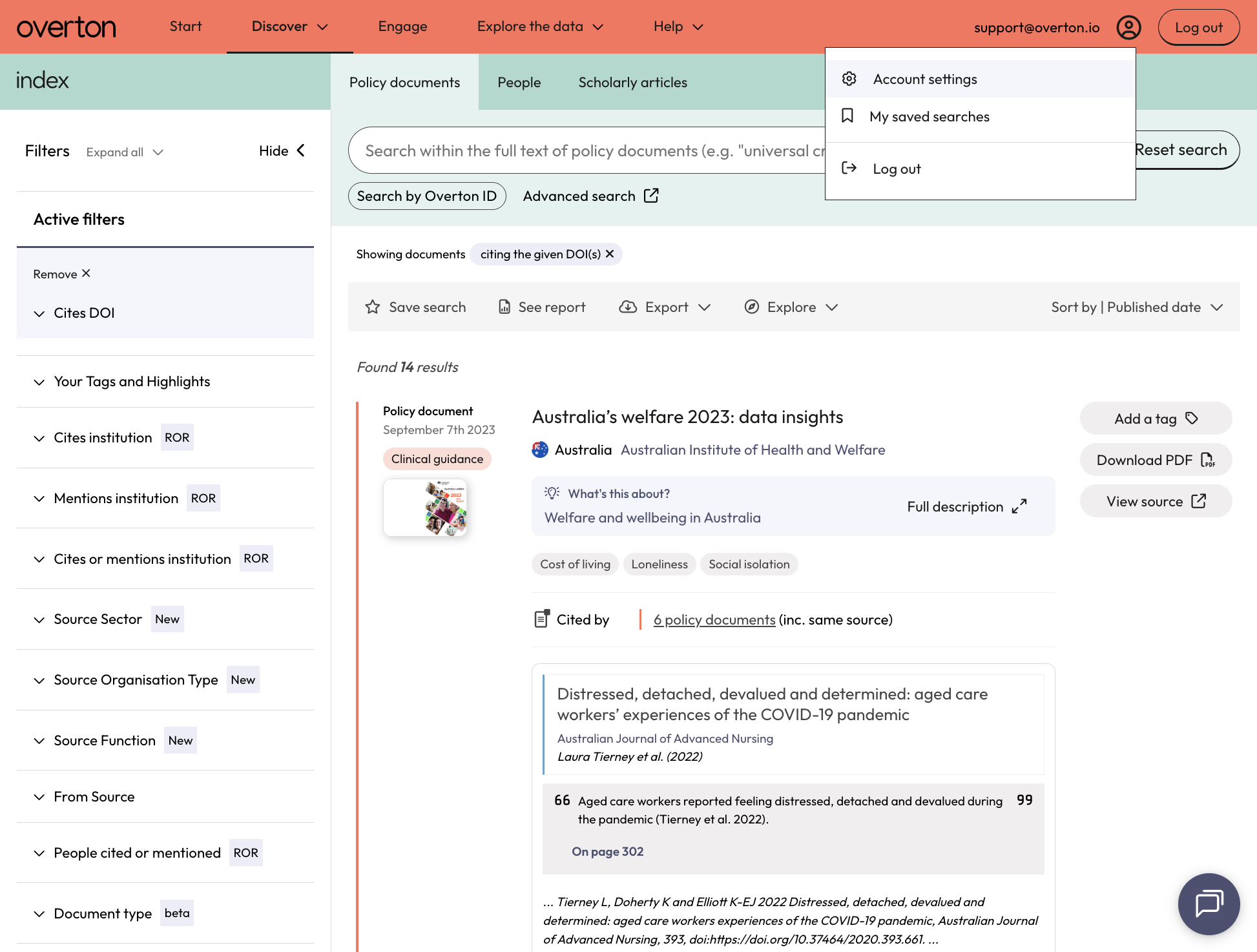The image size is (1257, 952).
Task: Remove the citing the given DOI(s) chip
Action: 609,254
